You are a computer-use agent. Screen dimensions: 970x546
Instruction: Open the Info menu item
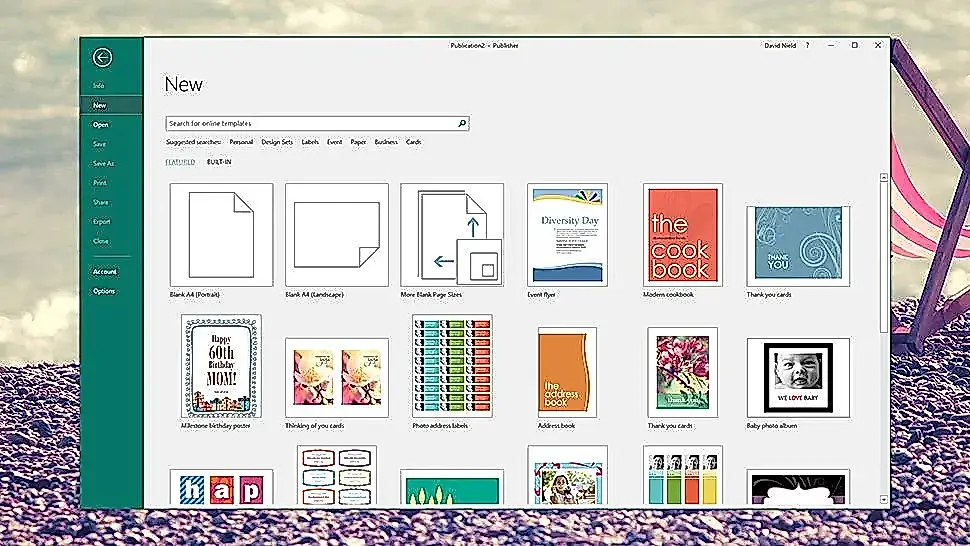[x=98, y=85]
